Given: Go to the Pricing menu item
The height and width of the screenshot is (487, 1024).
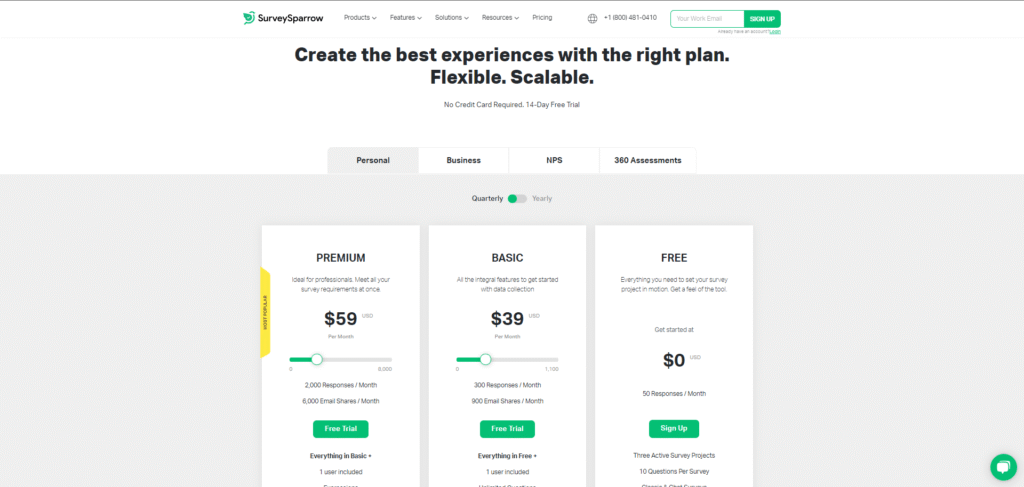Looking at the screenshot, I should (x=542, y=18).
